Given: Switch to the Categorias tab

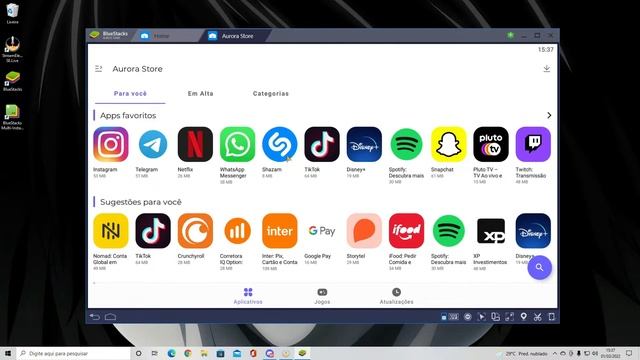Looking at the screenshot, I should pos(271,93).
